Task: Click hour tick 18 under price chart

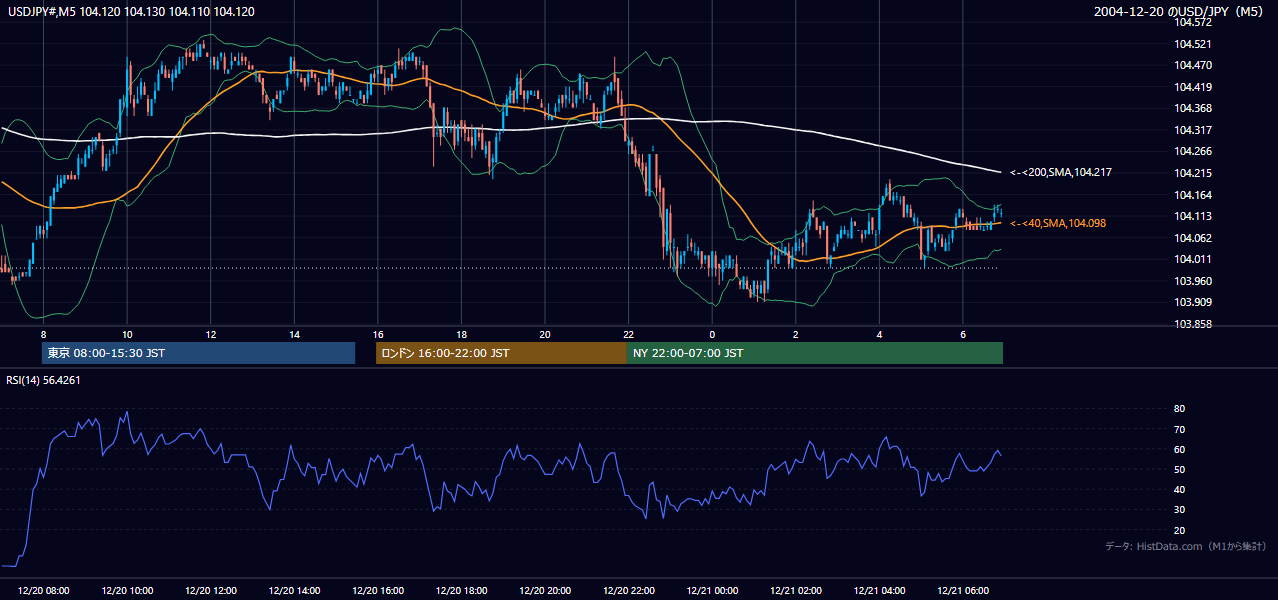Action: 461,335
